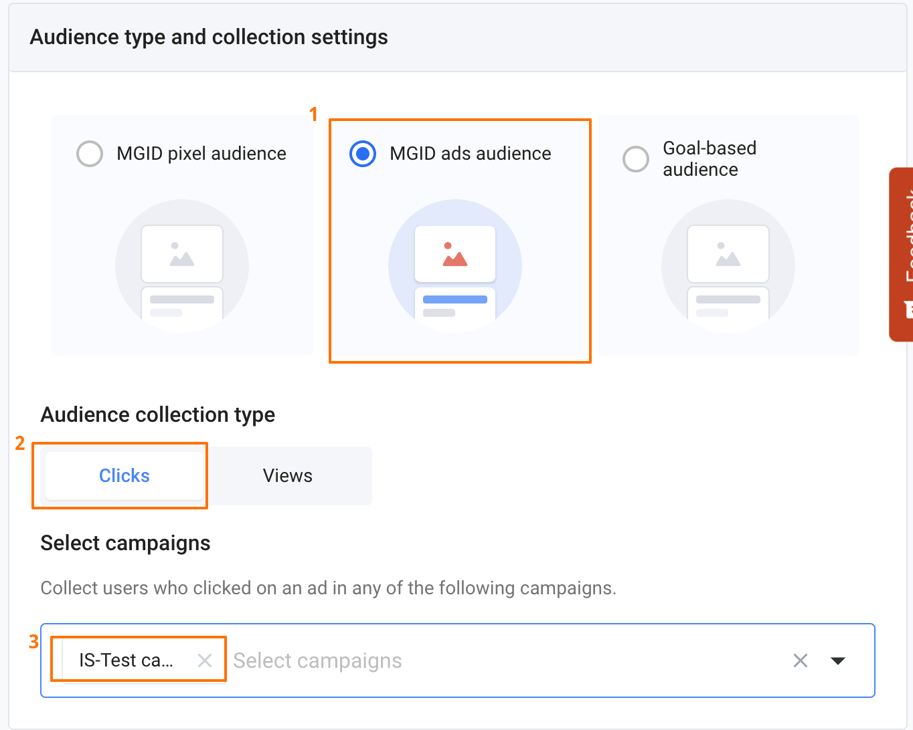Screen dimensions: 913x730
Task: Select the MGID ads audience radio button
Action: (x=362, y=154)
